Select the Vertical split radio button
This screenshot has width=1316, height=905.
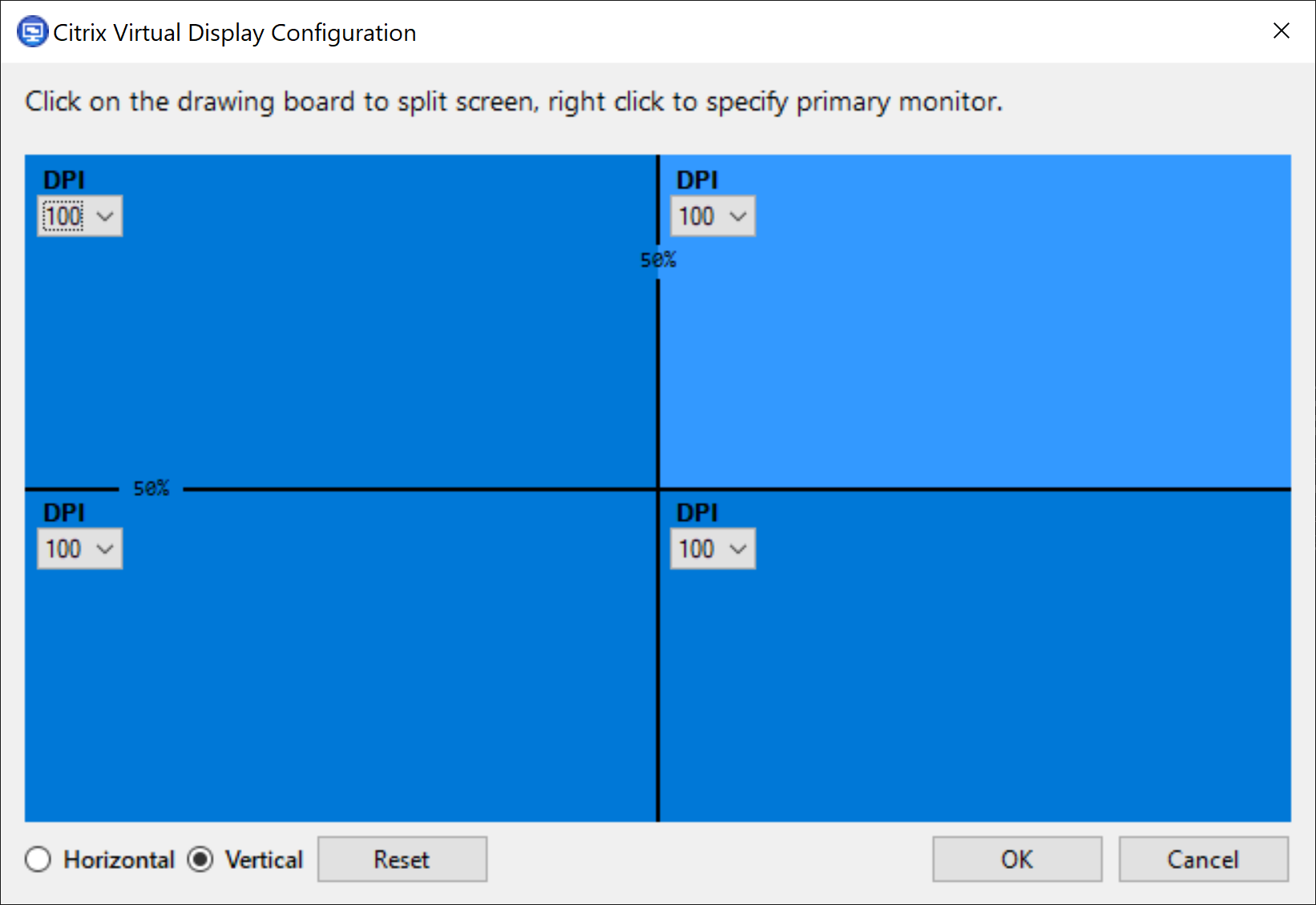pyautogui.click(x=200, y=859)
